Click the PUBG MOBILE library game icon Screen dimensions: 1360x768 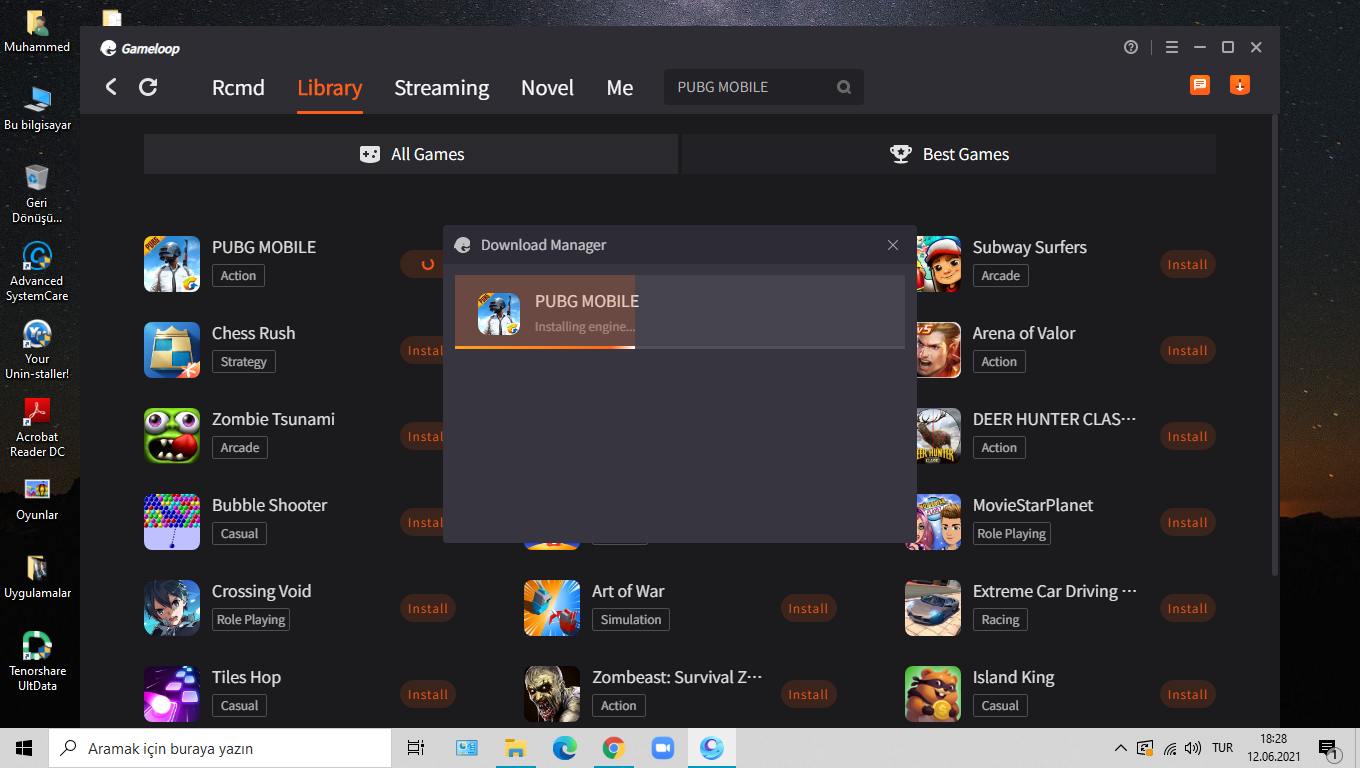(172, 264)
